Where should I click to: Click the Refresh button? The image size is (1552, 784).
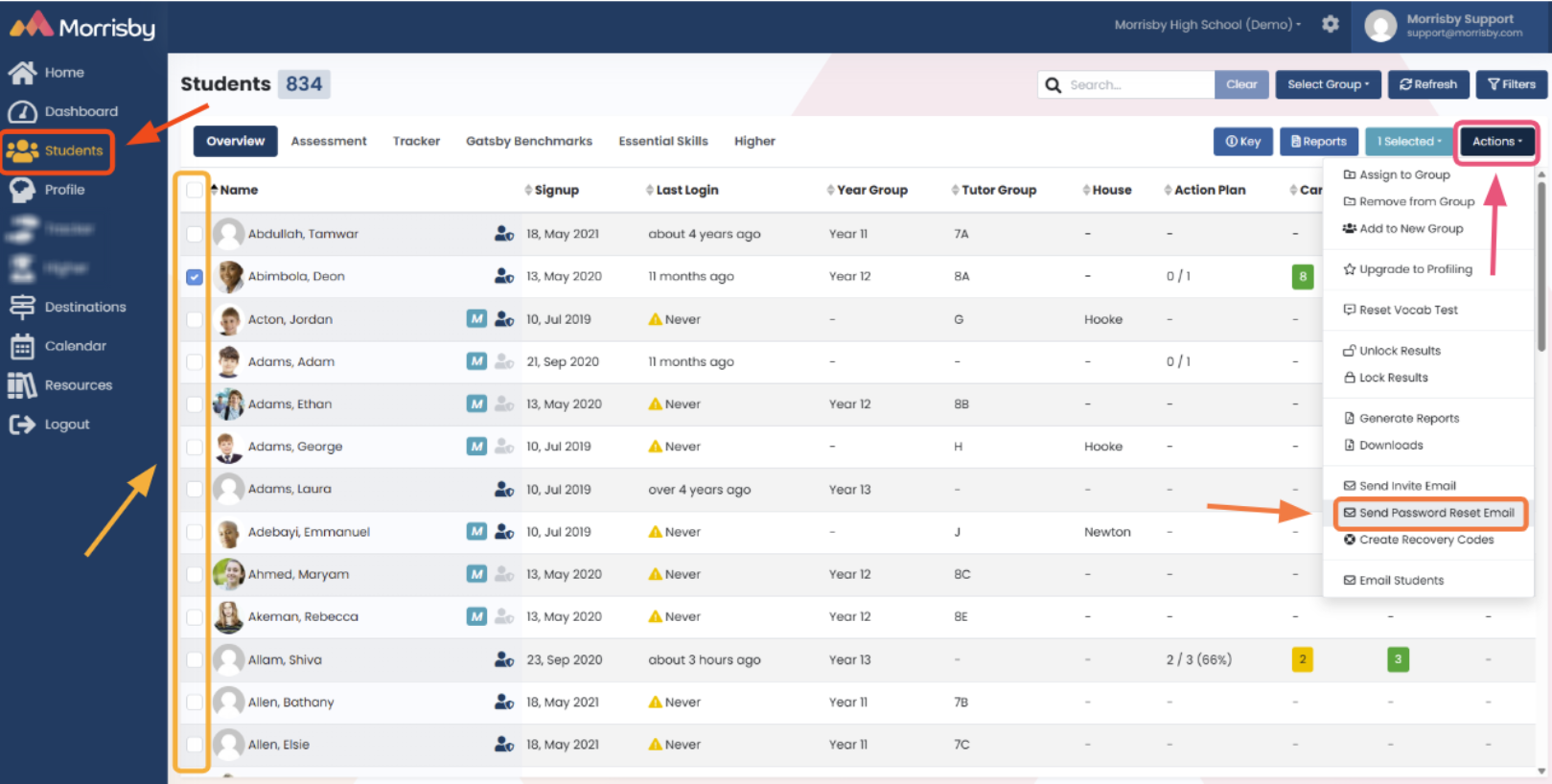pyautogui.click(x=1427, y=84)
